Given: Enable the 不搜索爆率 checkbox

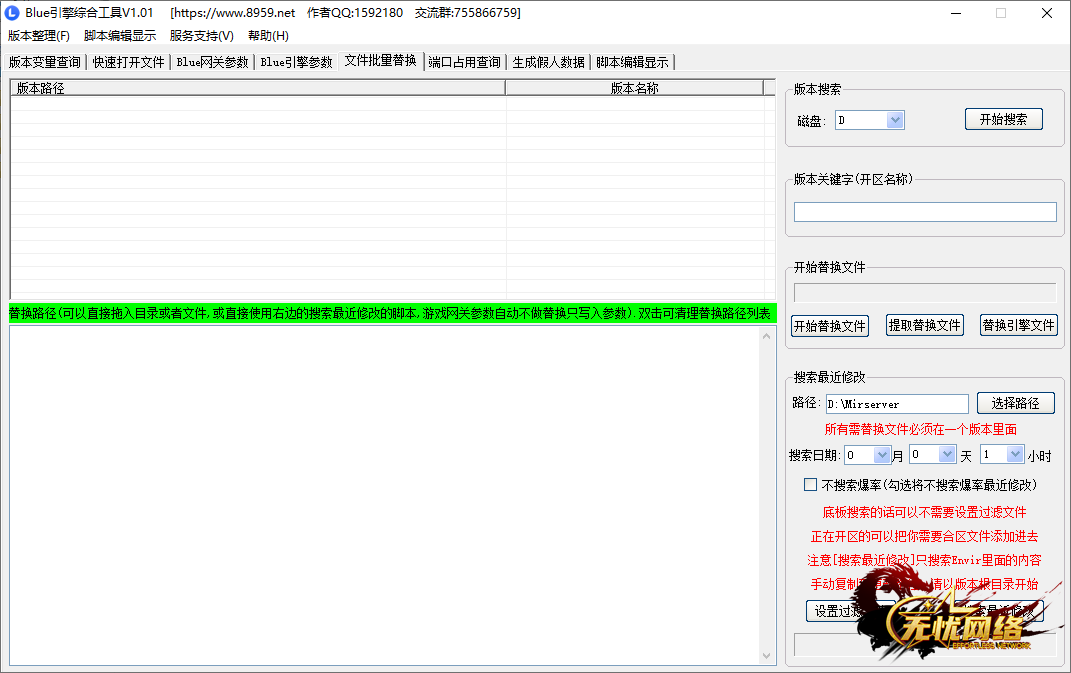Looking at the screenshot, I should pos(811,485).
